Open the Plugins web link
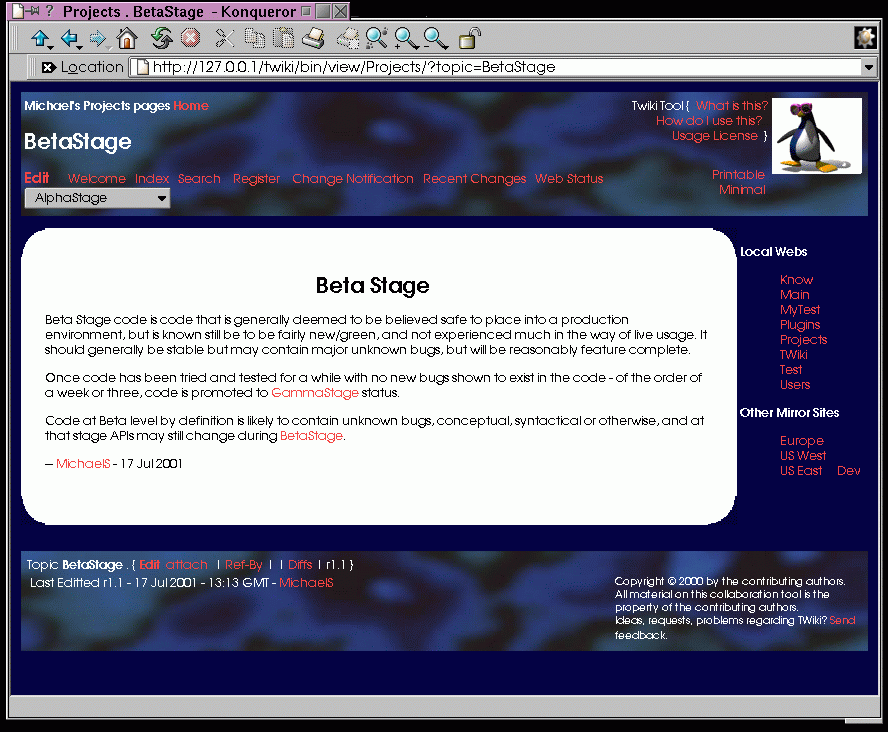The width and height of the screenshot is (888, 732). coord(800,325)
